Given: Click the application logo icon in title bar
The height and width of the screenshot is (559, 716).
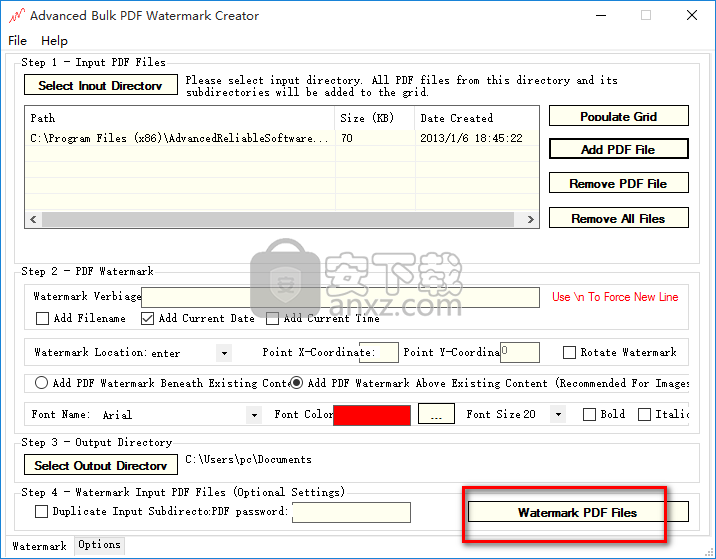Looking at the screenshot, I should pyautogui.click(x=17, y=16).
